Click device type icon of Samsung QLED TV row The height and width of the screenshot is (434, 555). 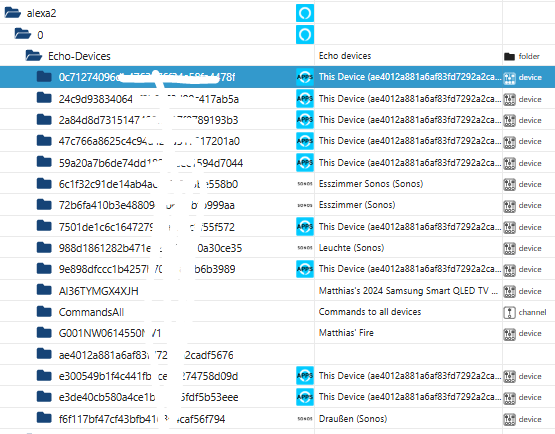pyautogui.click(x=509, y=291)
